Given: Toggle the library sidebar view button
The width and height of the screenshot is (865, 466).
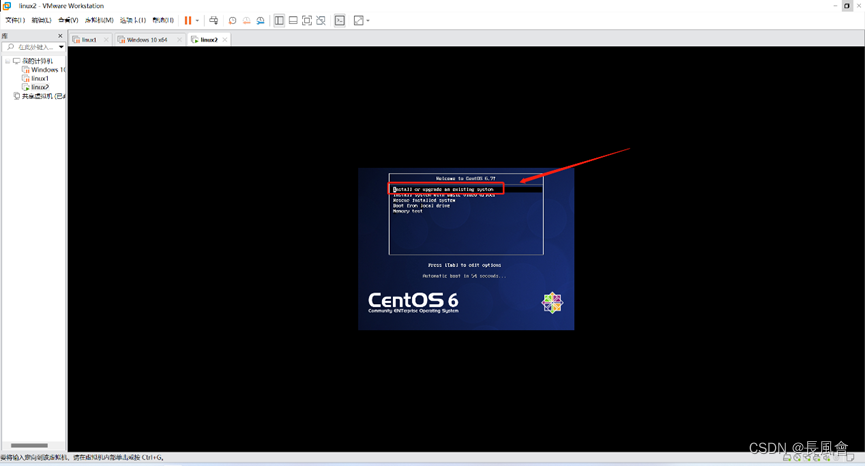Looking at the screenshot, I should [279, 20].
